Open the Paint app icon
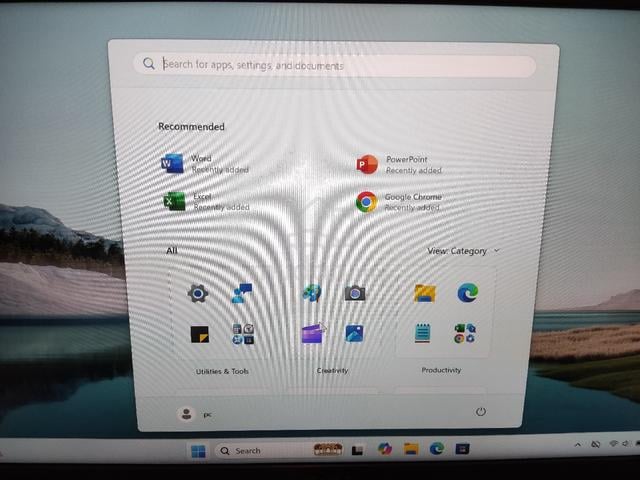 click(312, 293)
